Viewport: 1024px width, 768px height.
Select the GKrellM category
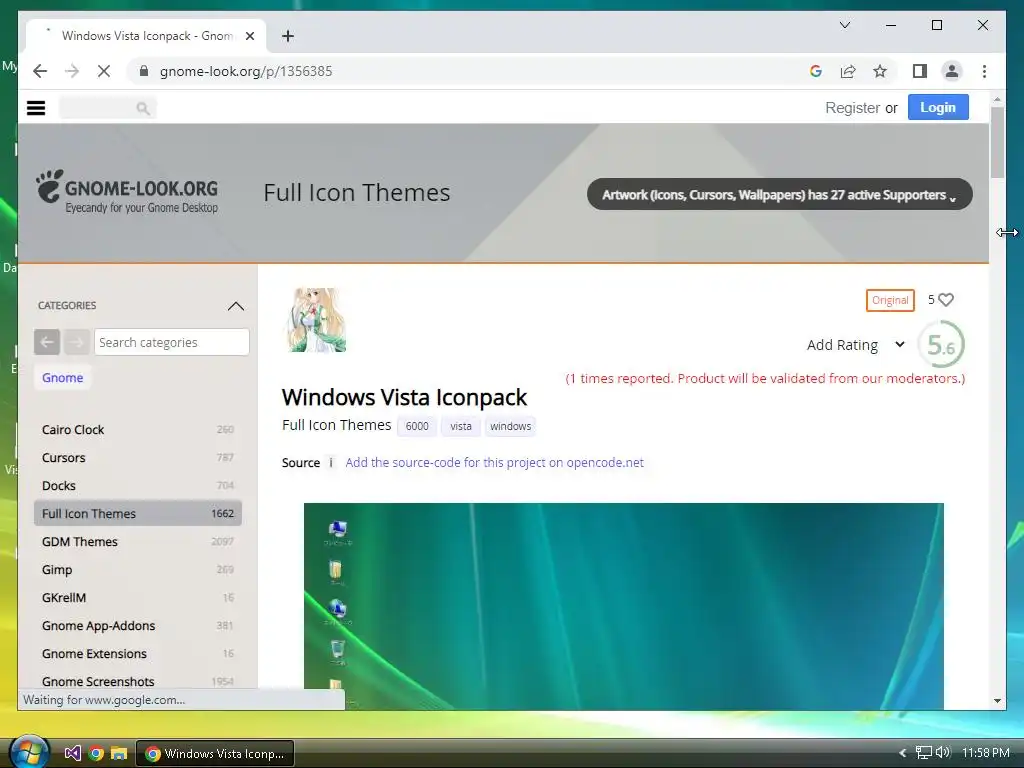coord(138,598)
